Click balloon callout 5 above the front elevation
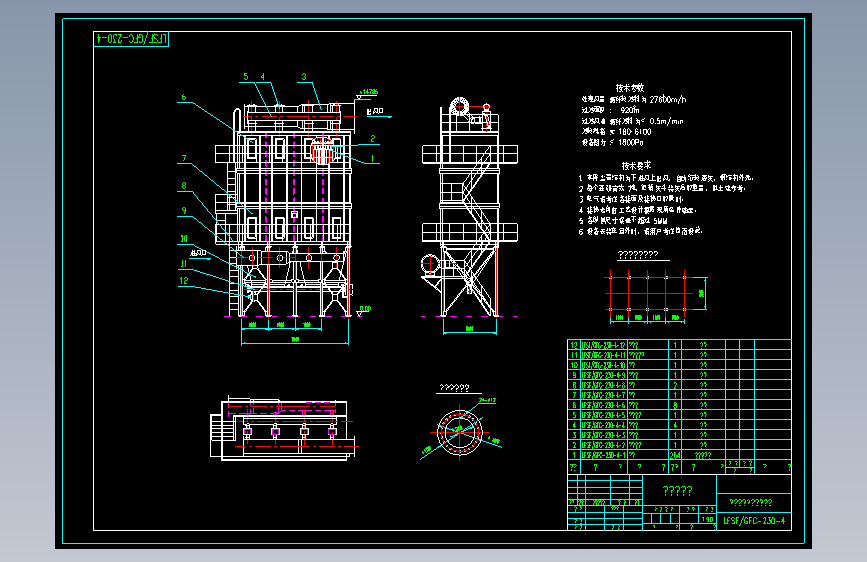Screen dimensions: 867x562 coord(246,77)
